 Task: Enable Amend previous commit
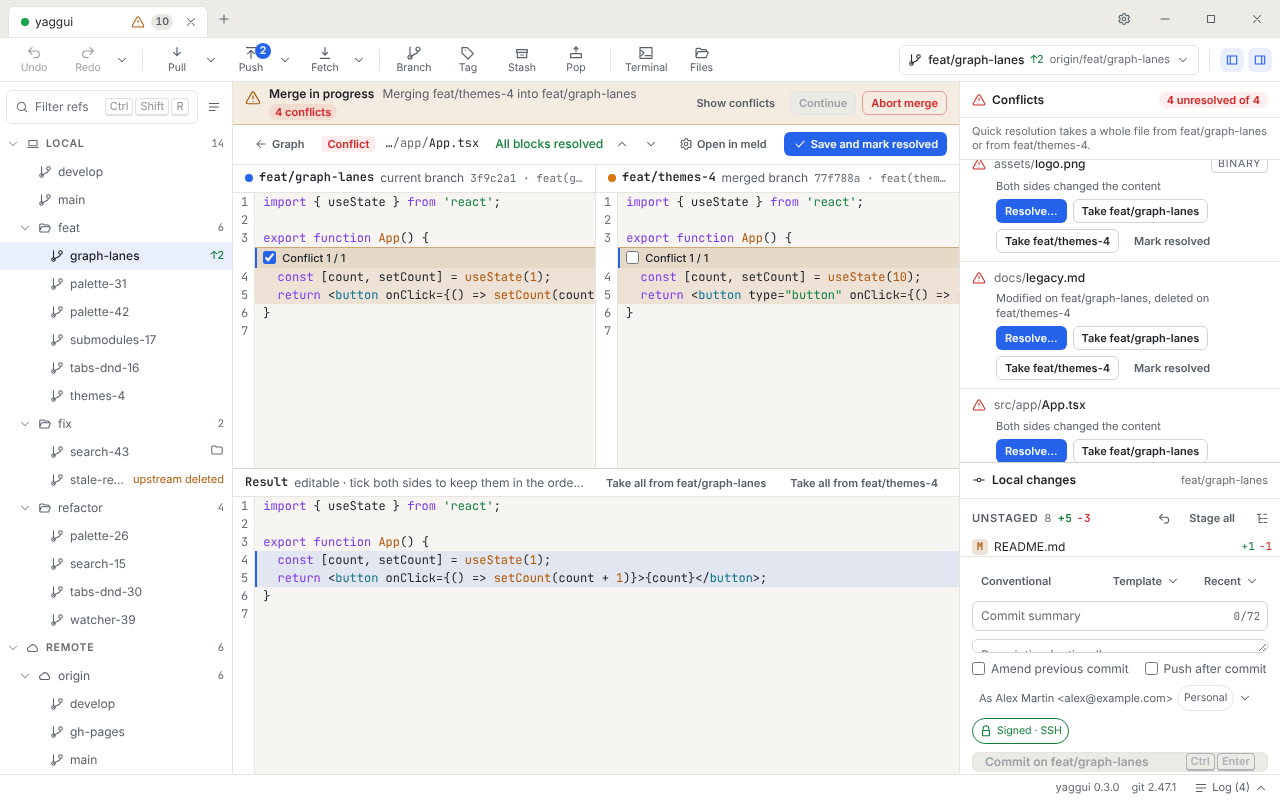coord(979,669)
